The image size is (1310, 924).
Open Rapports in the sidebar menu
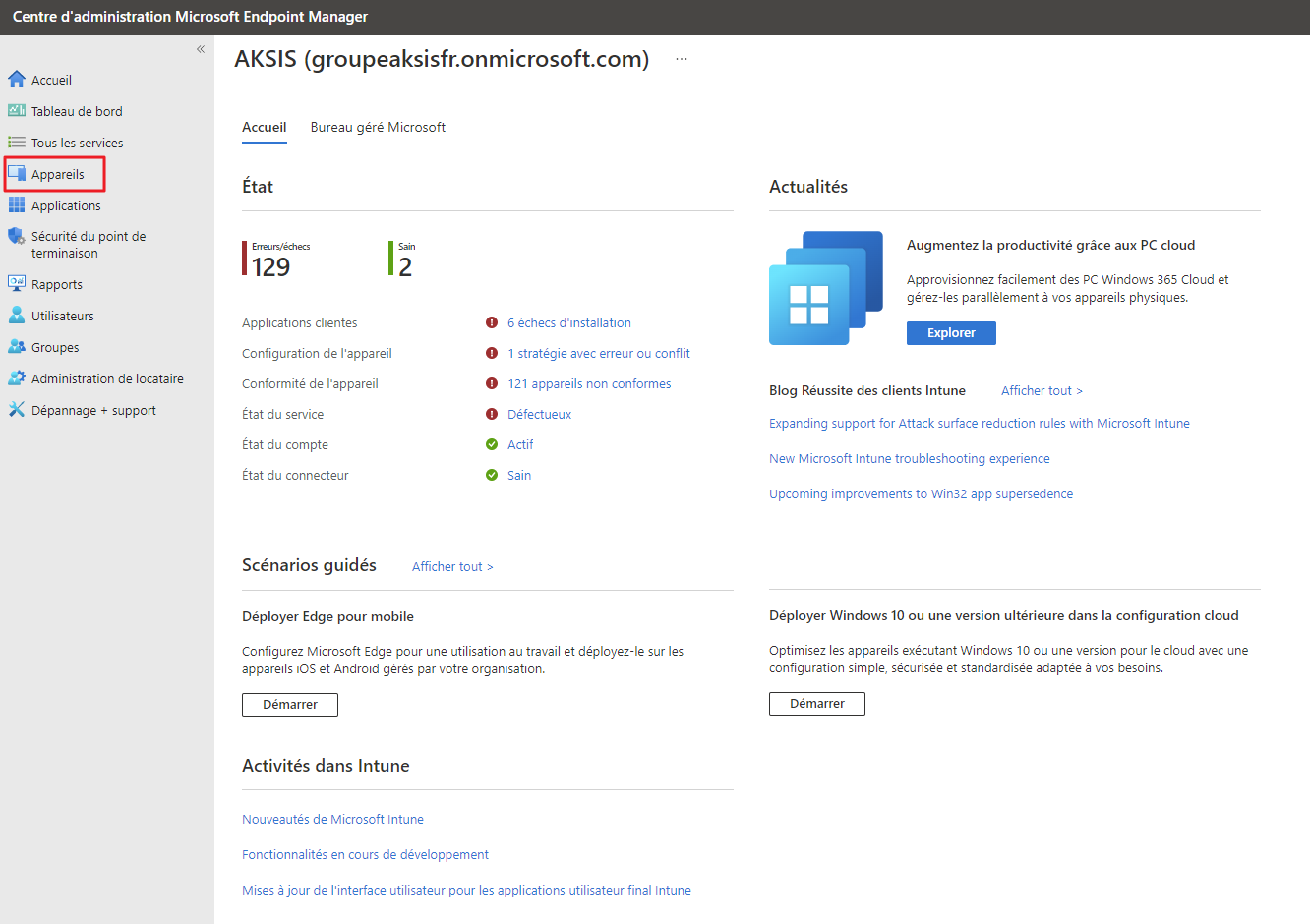(57, 284)
